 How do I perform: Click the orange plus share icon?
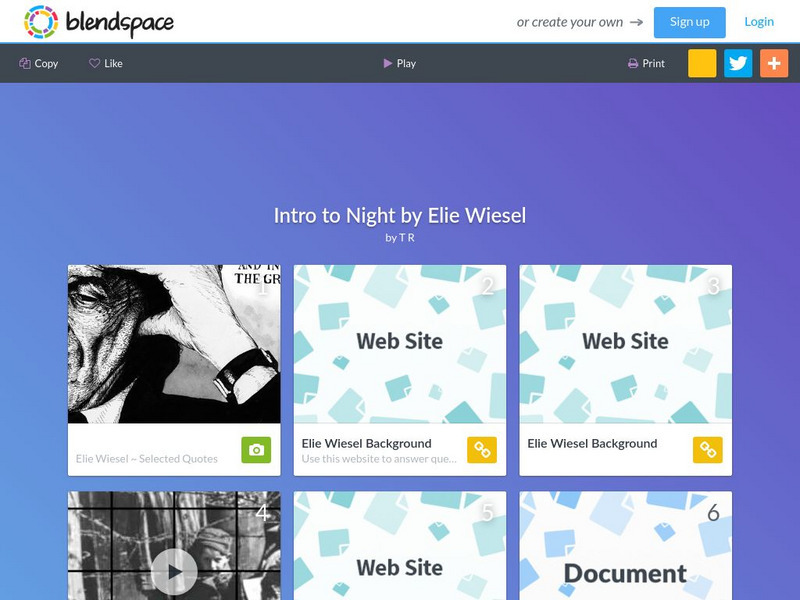click(x=773, y=63)
